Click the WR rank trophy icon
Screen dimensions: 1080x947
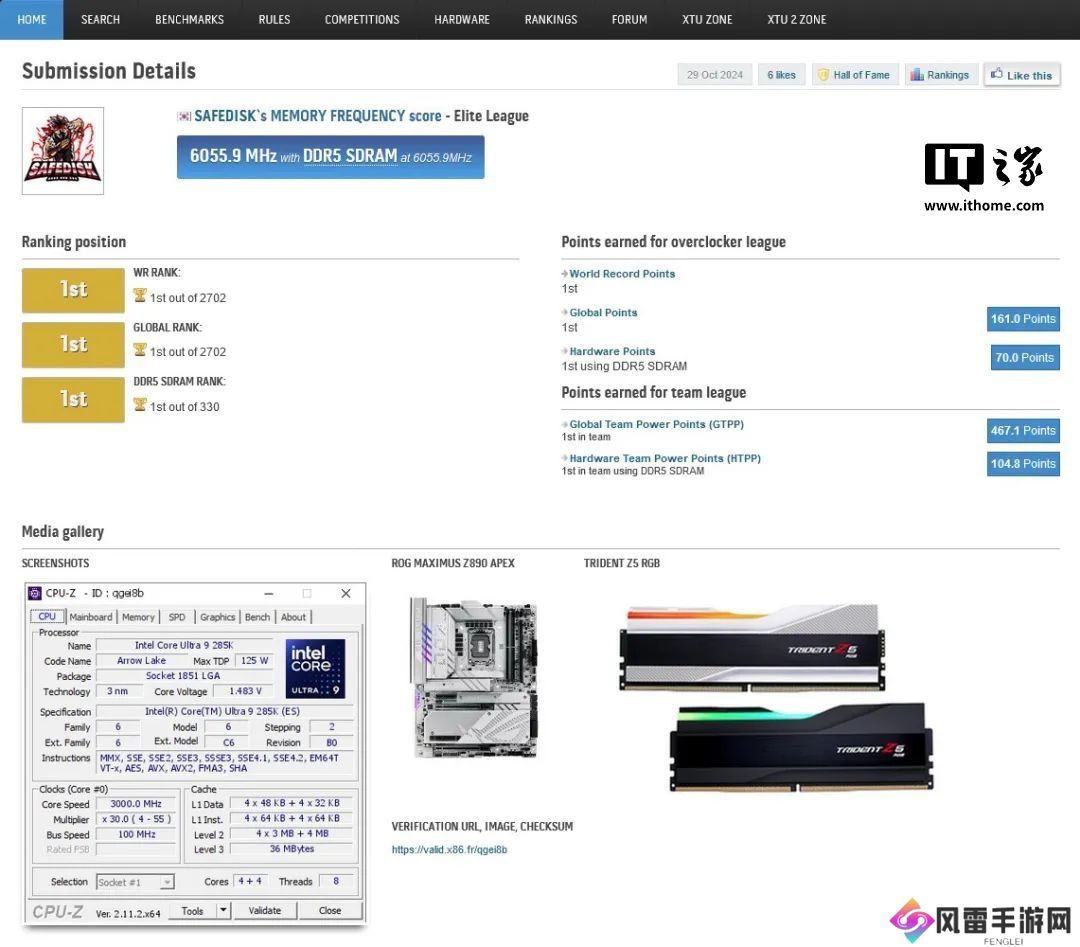coord(140,297)
